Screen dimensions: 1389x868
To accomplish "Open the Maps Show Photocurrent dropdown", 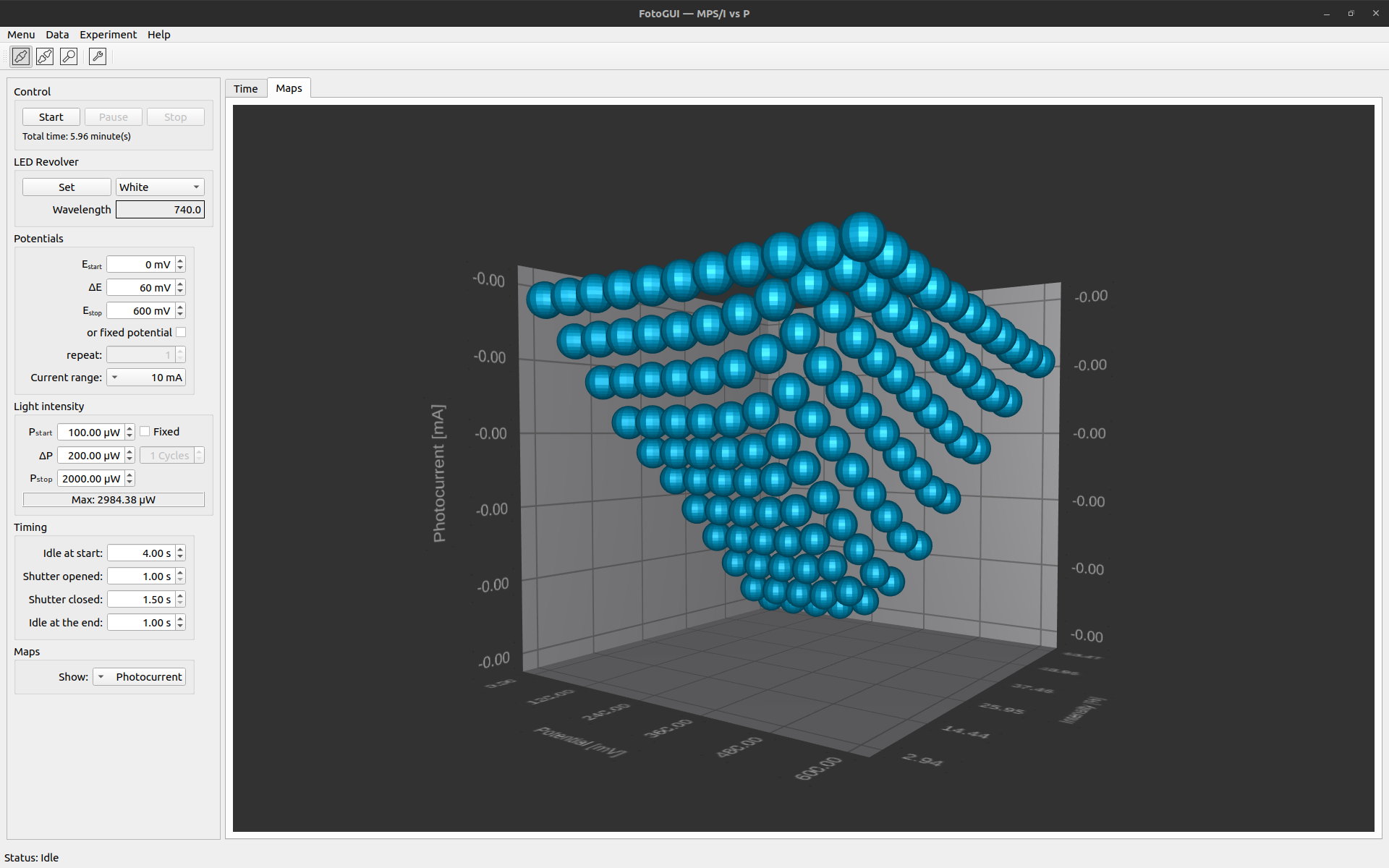I will click(x=140, y=677).
